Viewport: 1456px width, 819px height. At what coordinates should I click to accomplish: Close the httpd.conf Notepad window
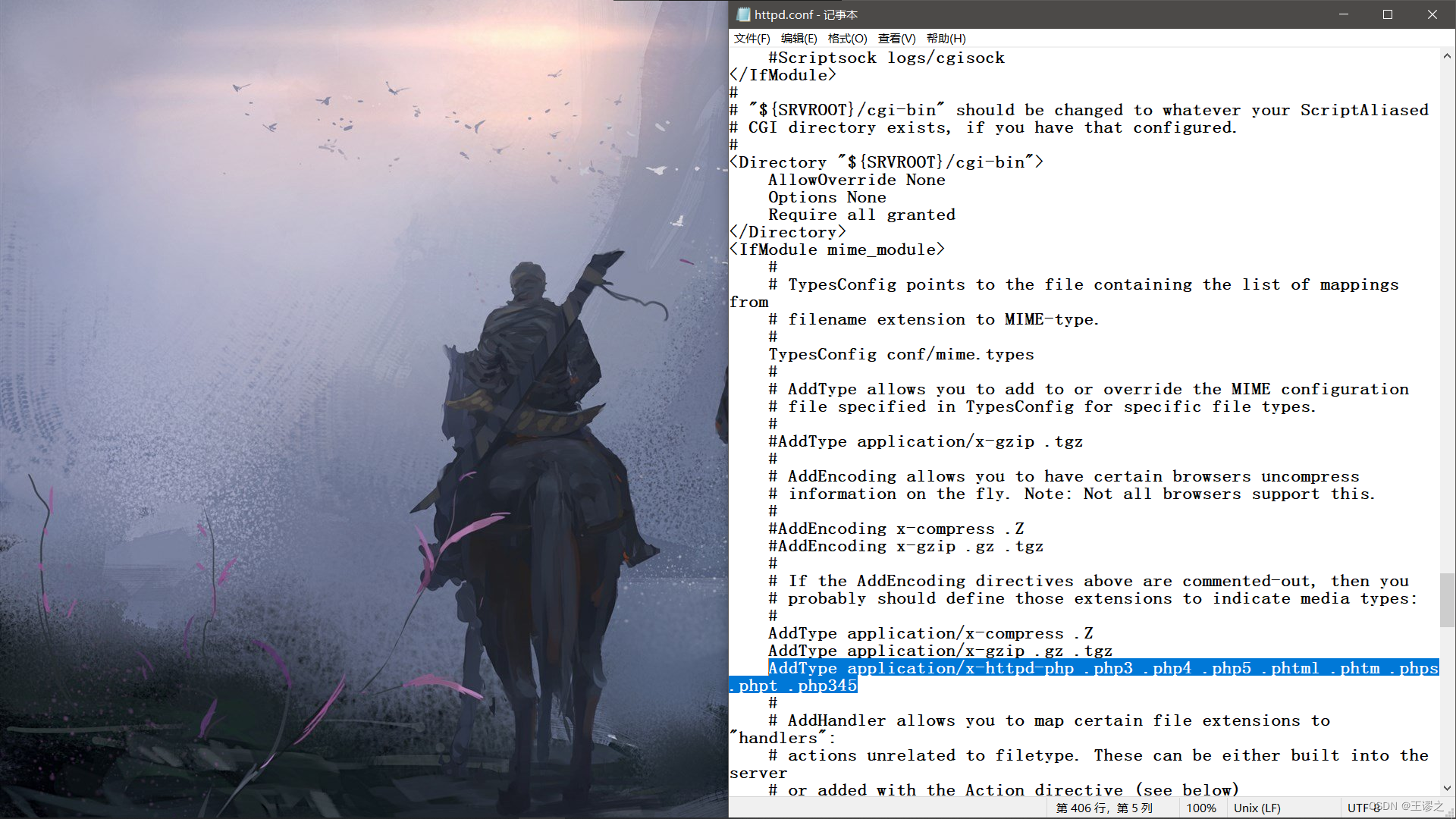[1432, 14]
